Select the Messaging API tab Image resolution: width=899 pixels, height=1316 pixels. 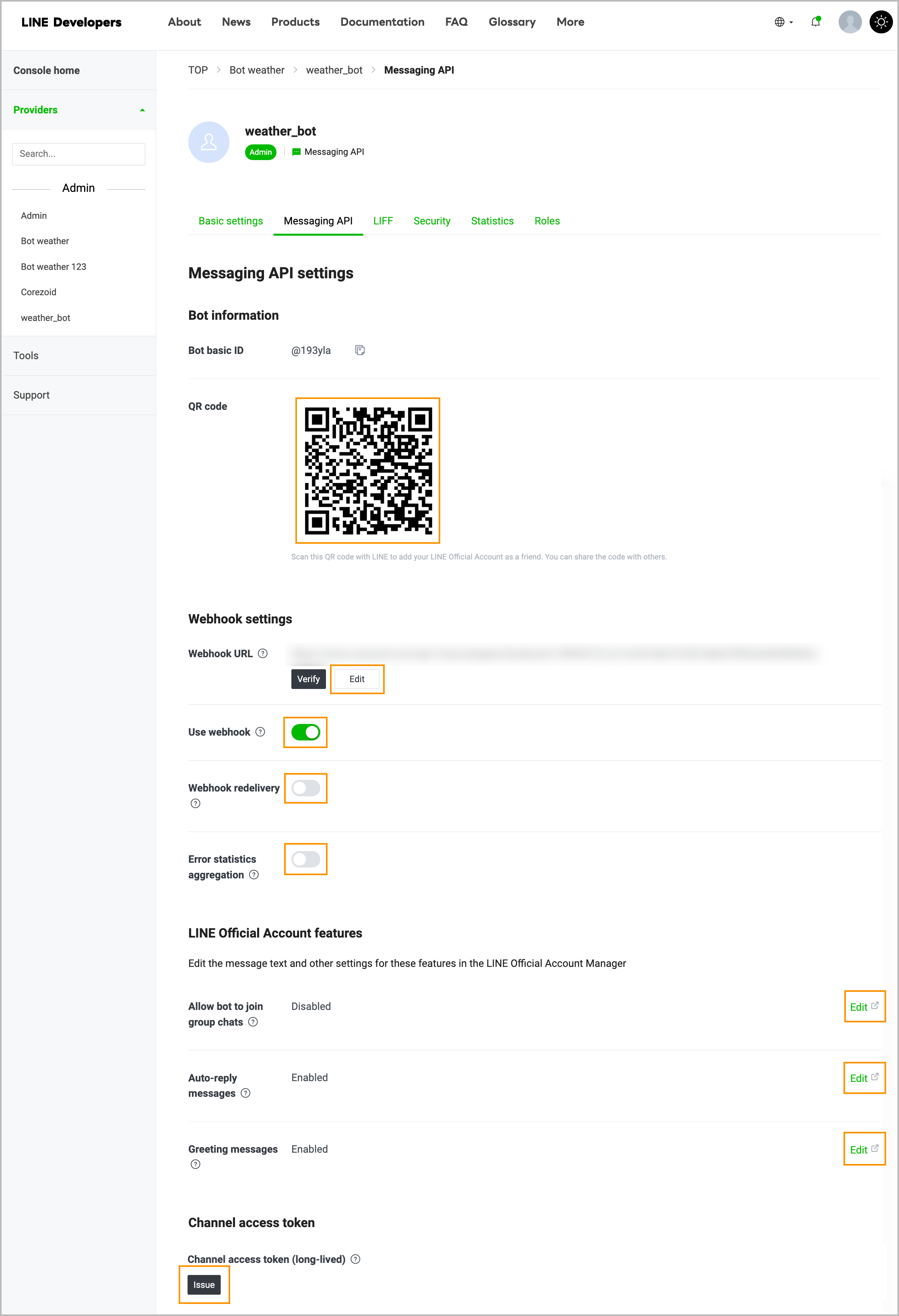coord(318,221)
